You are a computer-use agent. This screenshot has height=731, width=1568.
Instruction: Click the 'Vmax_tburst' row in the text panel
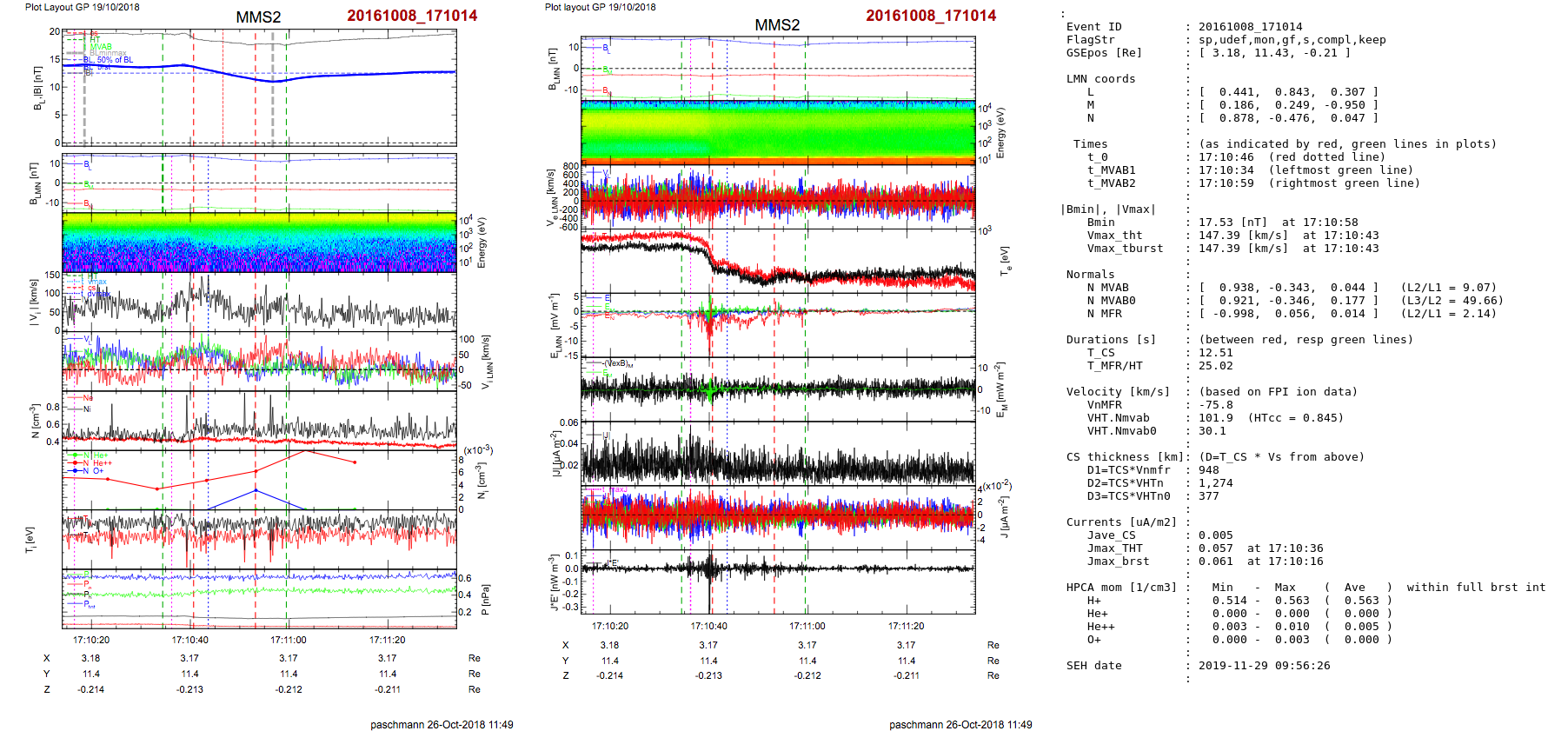tap(1125, 249)
